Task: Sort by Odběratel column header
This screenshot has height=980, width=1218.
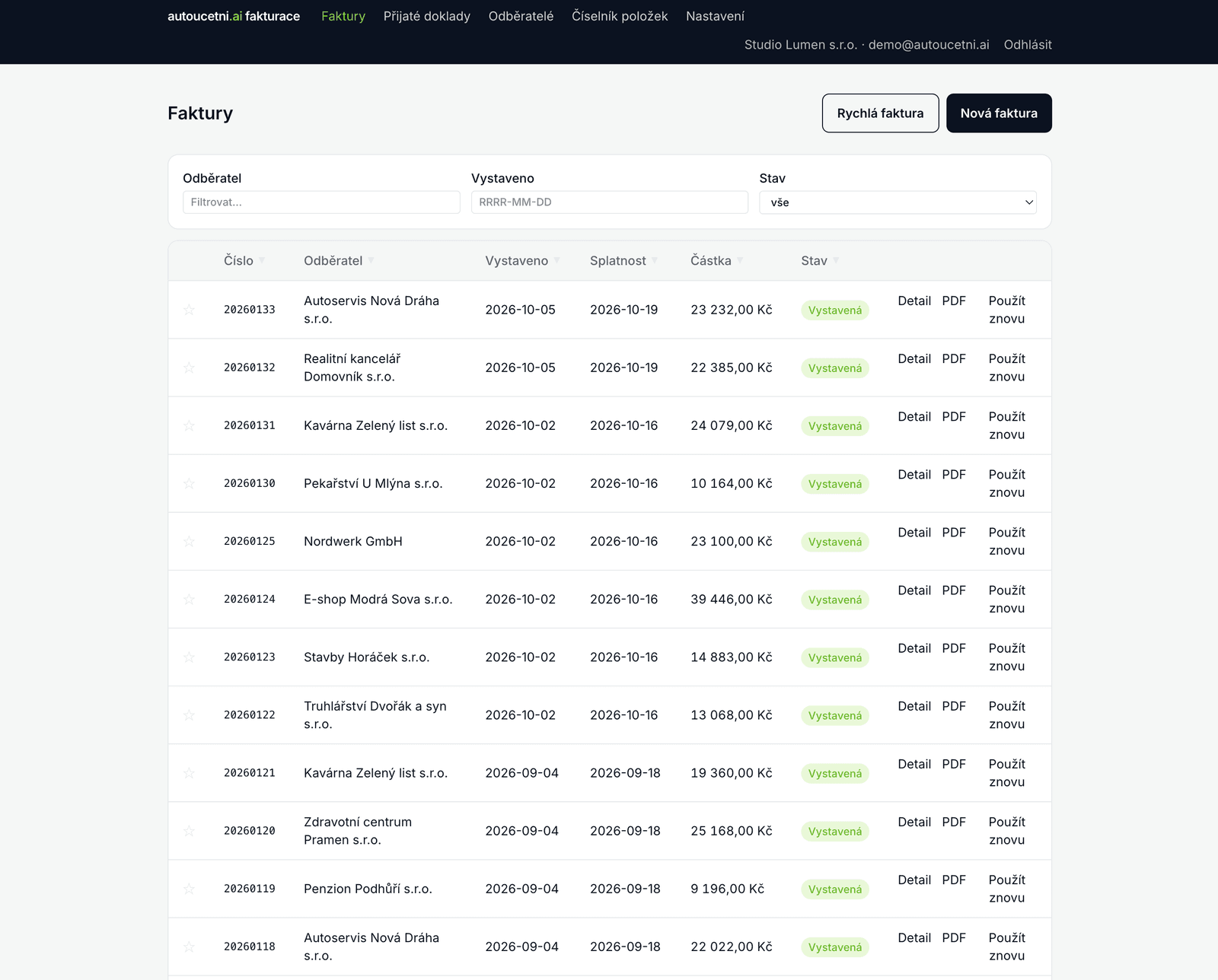Action: pos(339,261)
